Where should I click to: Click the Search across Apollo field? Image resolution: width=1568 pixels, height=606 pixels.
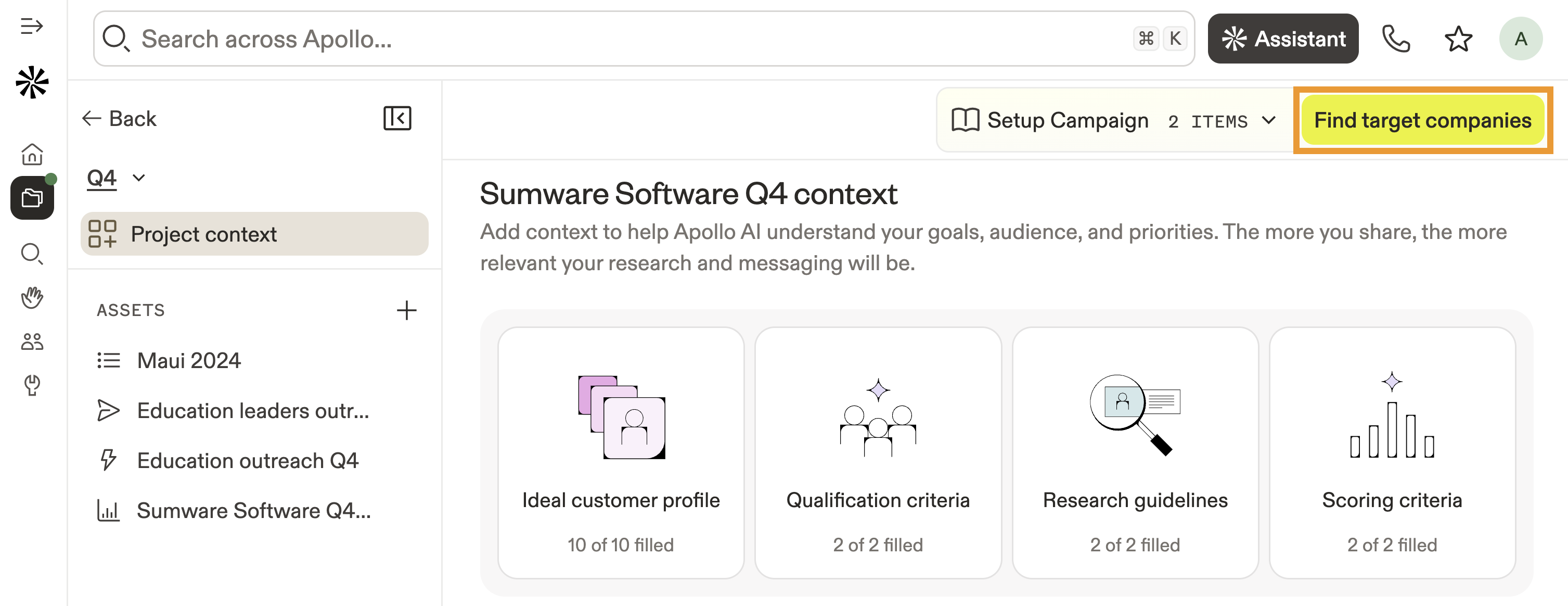coord(609,39)
